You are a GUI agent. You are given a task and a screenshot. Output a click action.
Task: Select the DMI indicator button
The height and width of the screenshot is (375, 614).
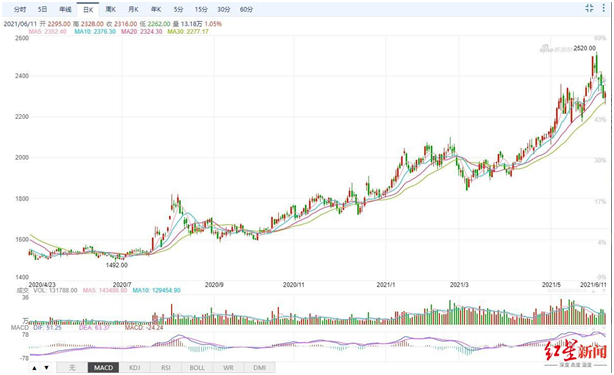tap(259, 368)
